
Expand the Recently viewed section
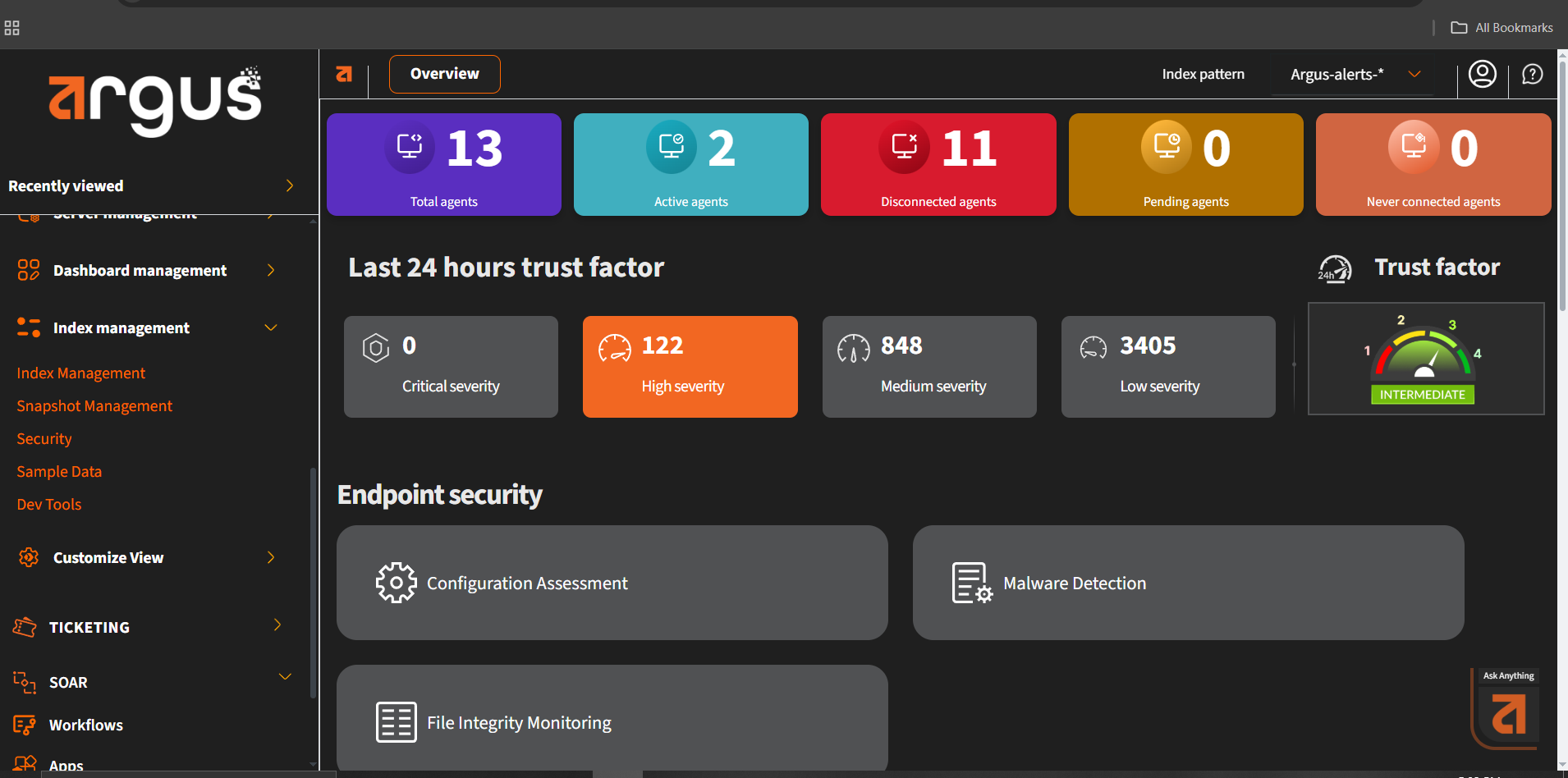(x=289, y=185)
